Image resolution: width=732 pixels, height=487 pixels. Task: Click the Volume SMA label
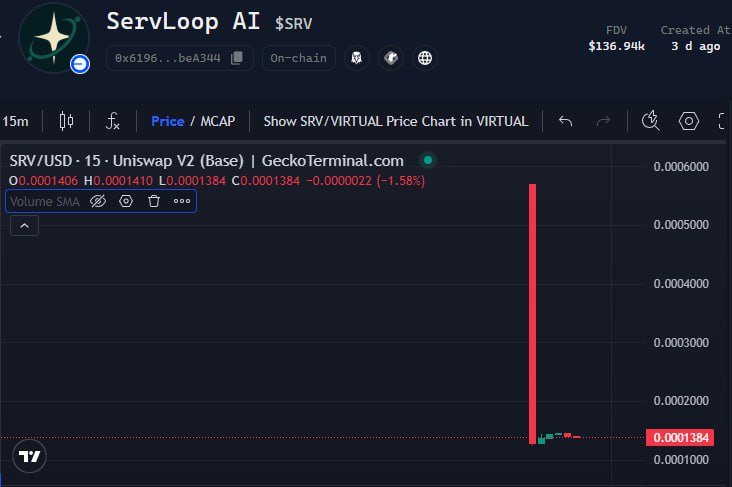(x=45, y=202)
